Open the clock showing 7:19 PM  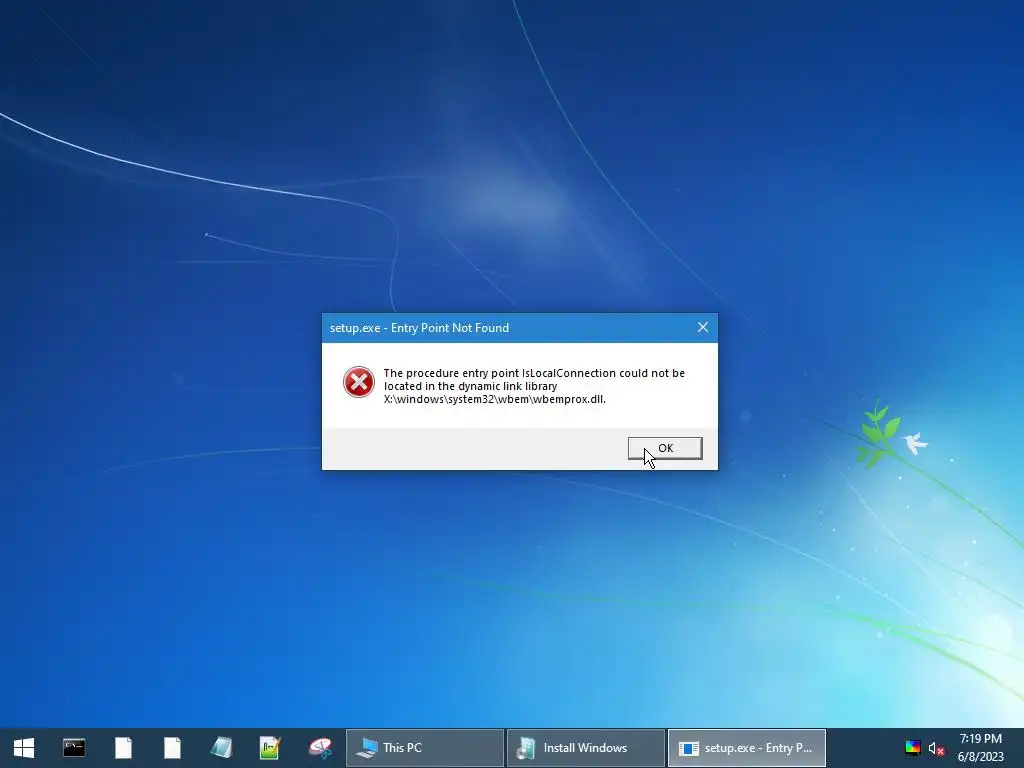(x=980, y=748)
